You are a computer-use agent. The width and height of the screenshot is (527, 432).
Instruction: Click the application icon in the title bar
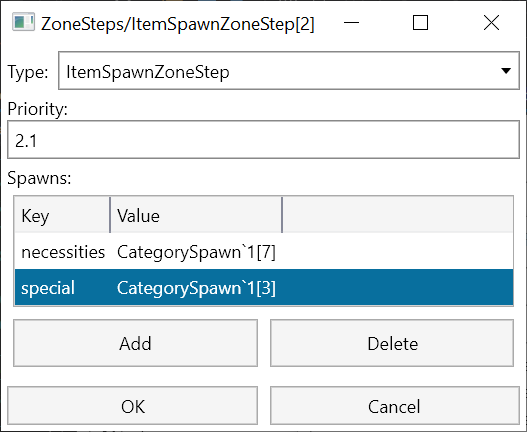pos(24,22)
